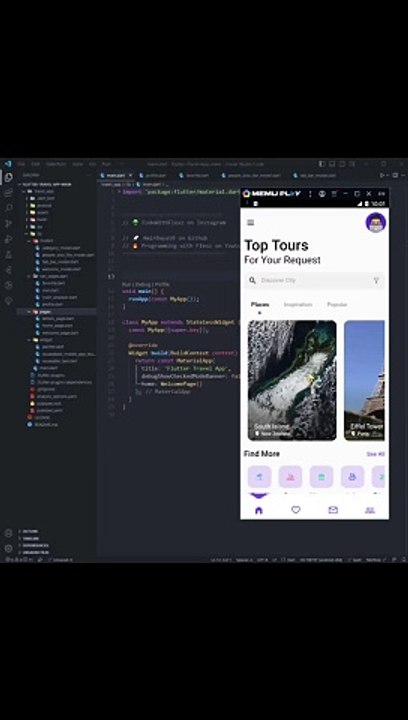Open the hamburger menu in travel app
408x720 pixels.
(251, 223)
